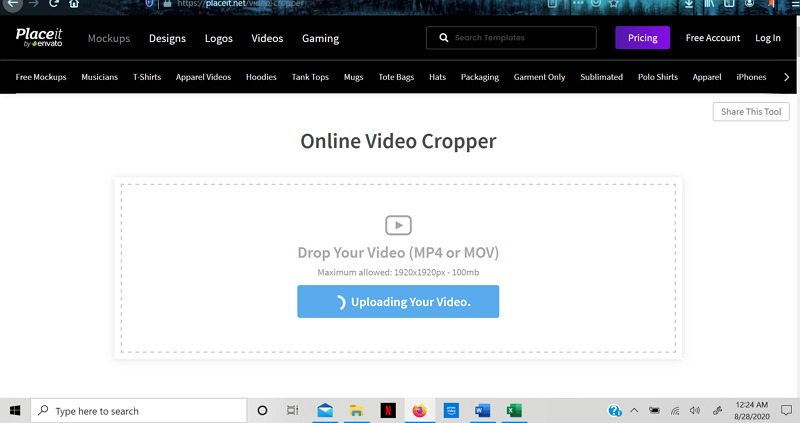The height and width of the screenshot is (423, 800).
Task: Click the Free Account link
Action: click(x=713, y=38)
